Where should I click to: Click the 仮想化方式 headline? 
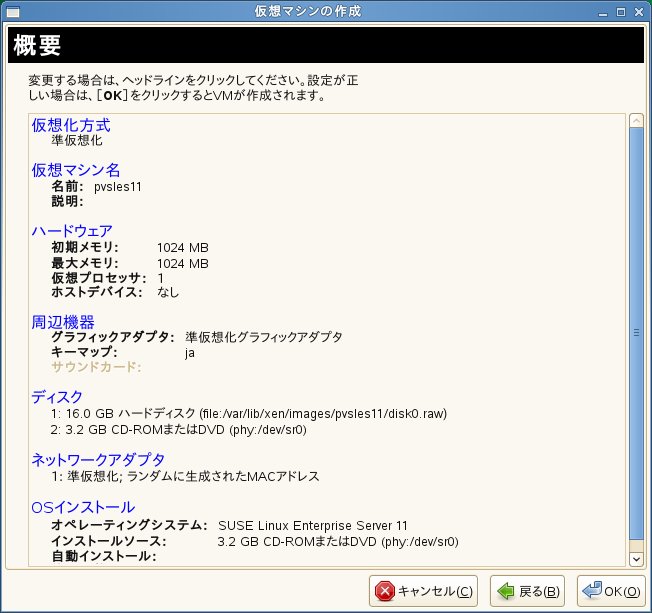pos(70,125)
